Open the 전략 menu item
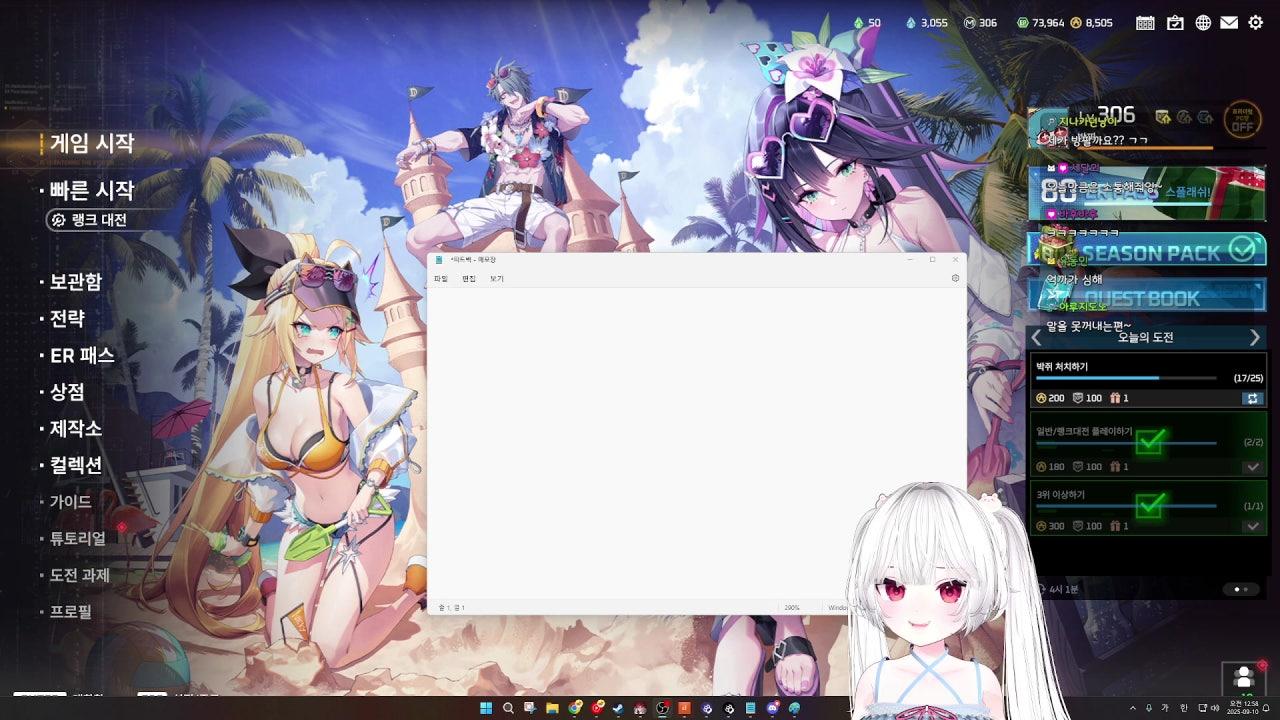The width and height of the screenshot is (1280, 720). pyautogui.click(x=67, y=319)
